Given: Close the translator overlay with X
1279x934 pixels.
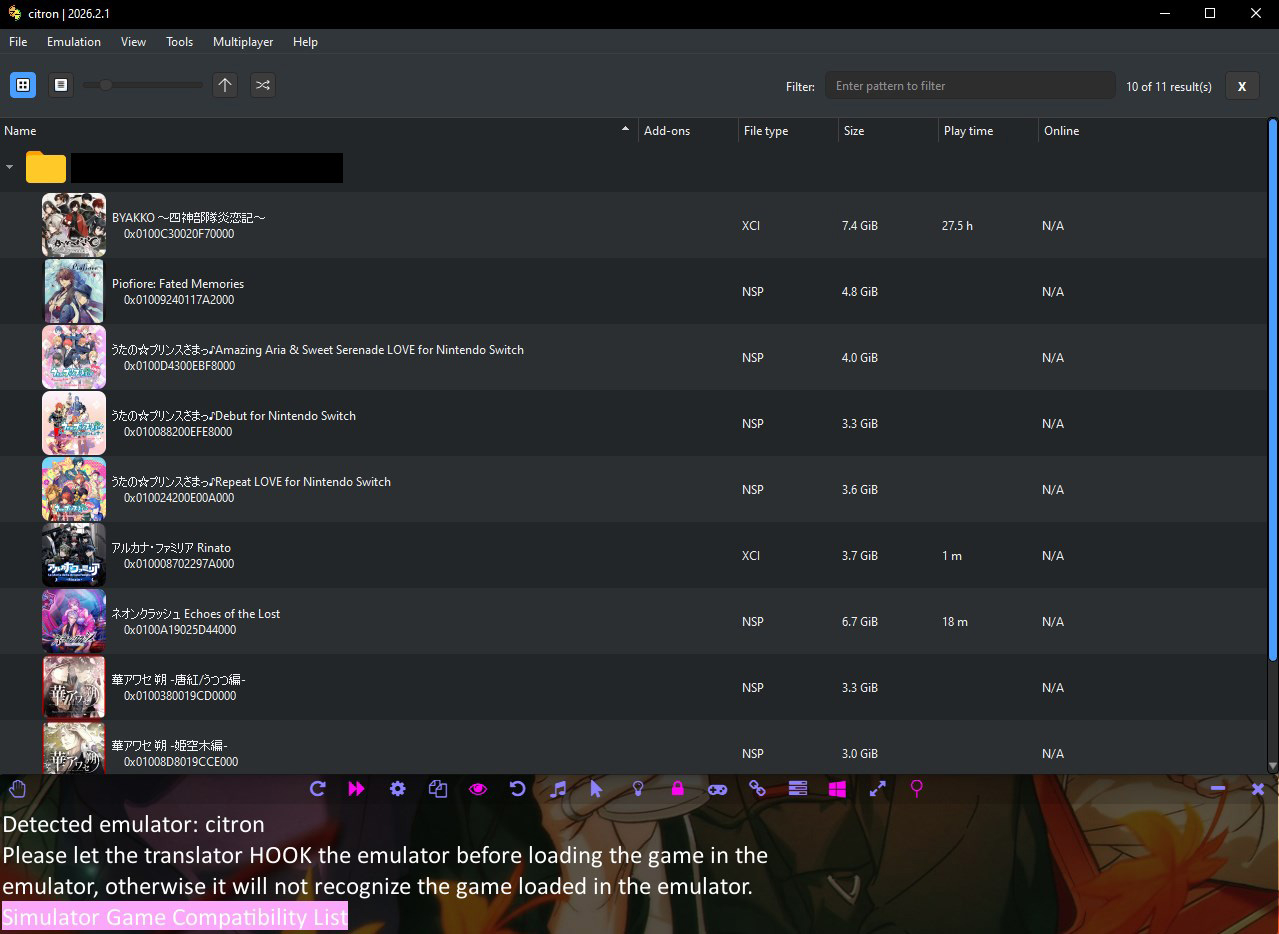Looking at the screenshot, I should pos(1258,789).
